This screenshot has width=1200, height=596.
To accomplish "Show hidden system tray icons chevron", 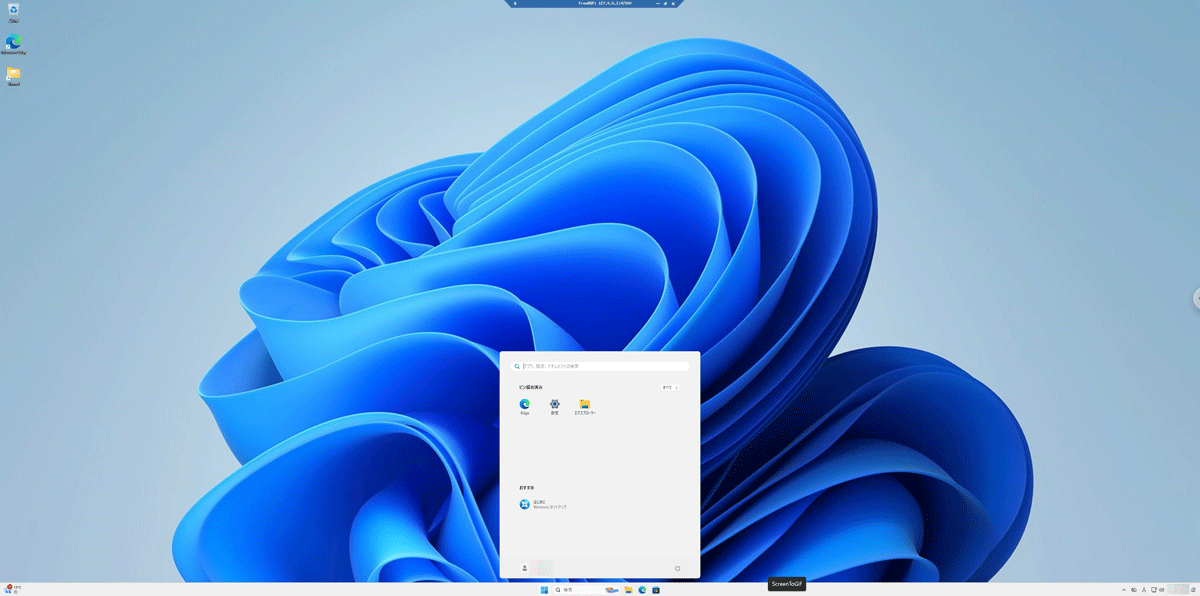I will tap(1123, 590).
